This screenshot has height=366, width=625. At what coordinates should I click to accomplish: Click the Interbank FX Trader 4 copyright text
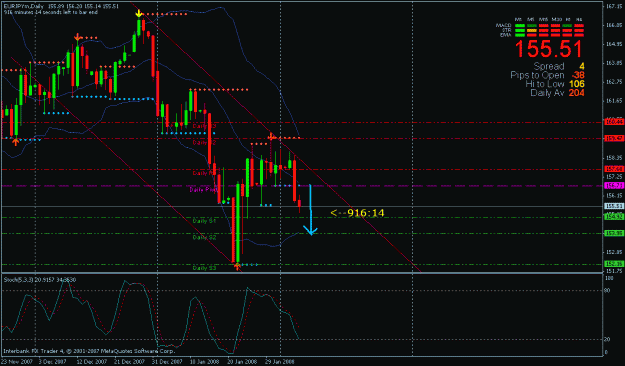click(x=89, y=352)
